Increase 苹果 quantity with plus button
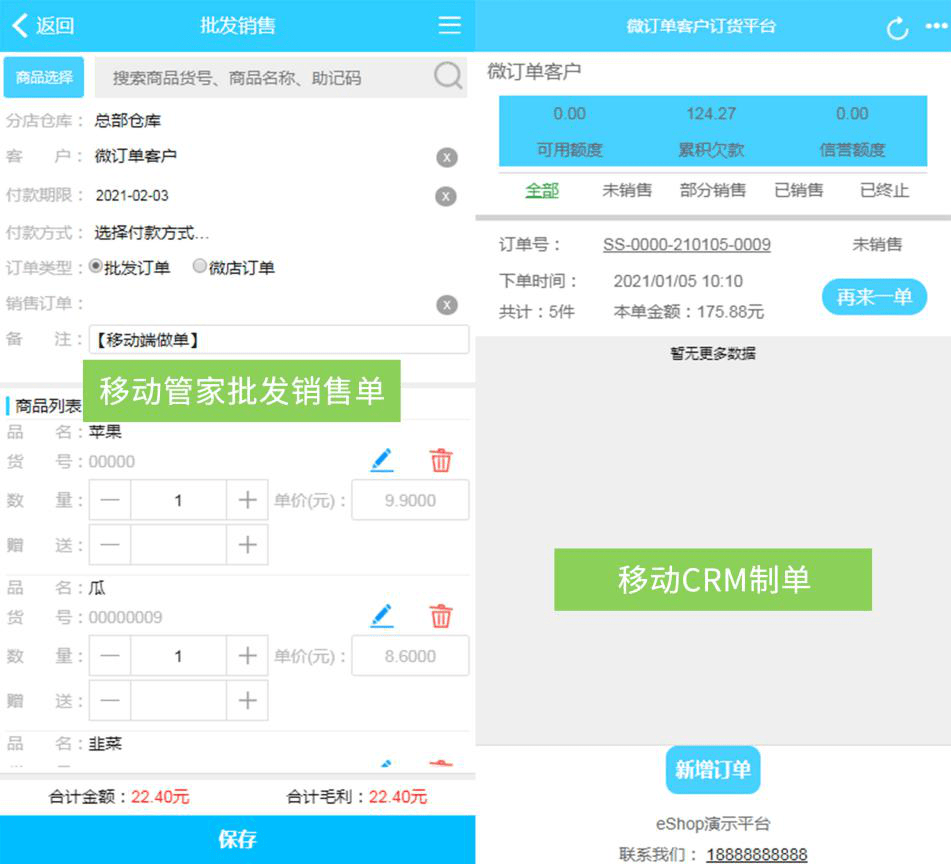951x864 pixels. (x=247, y=500)
